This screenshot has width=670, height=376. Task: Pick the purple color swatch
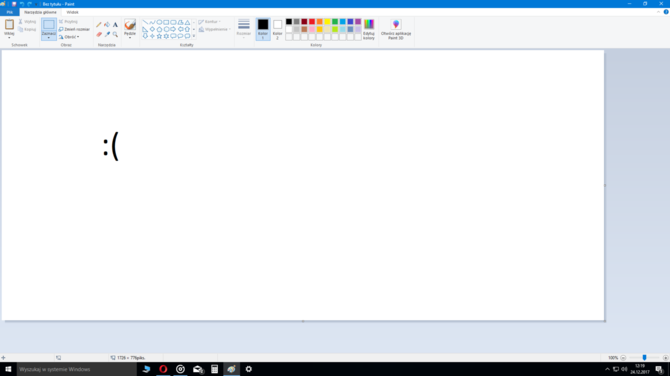[358, 21]
